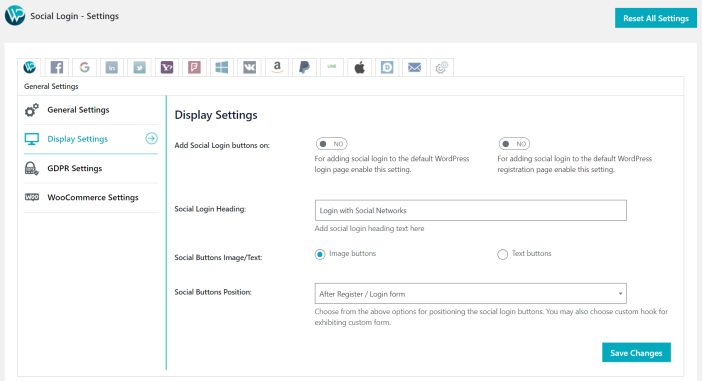This screenshot has width=702, height=381.
Task: Click the Save Changes button
Action: point(636,353)
